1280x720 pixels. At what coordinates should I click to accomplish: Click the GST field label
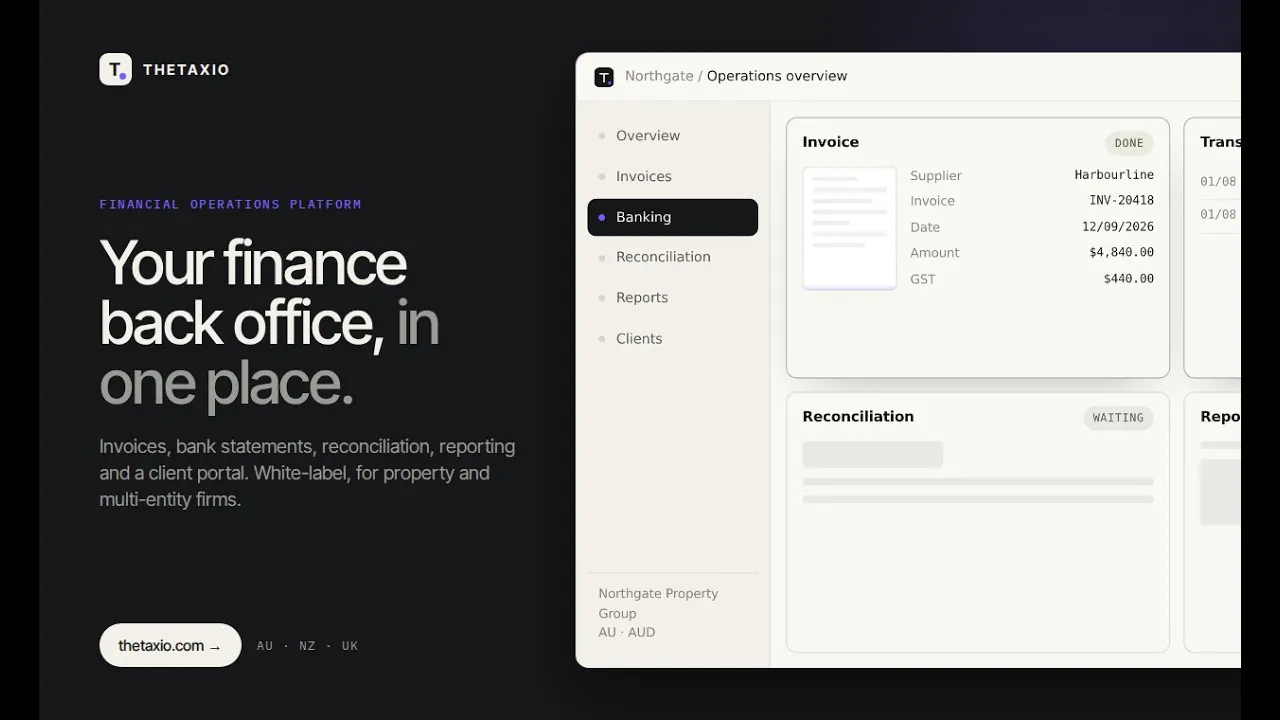pos(923,279)
